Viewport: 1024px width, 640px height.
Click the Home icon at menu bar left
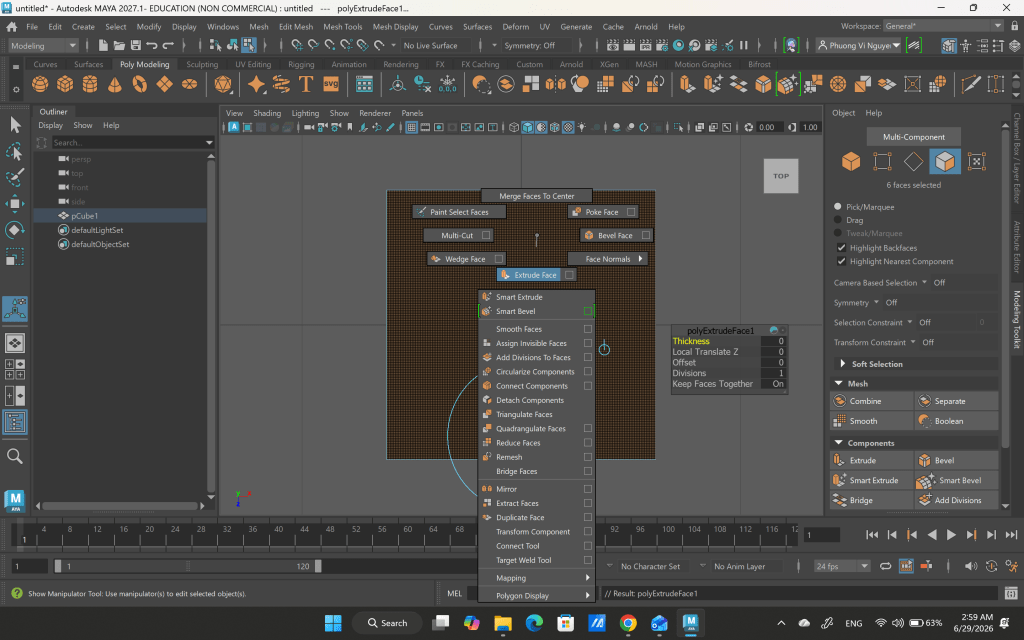(12, 27)
